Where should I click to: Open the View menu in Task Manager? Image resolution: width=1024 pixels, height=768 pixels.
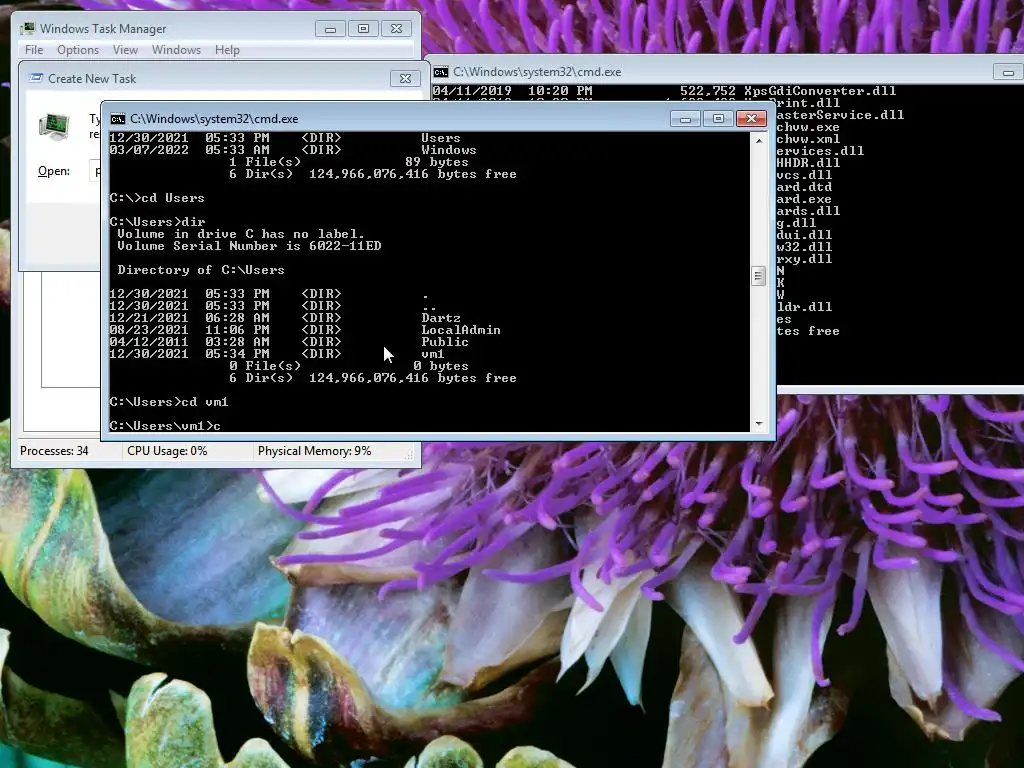(x=125, y=50)
